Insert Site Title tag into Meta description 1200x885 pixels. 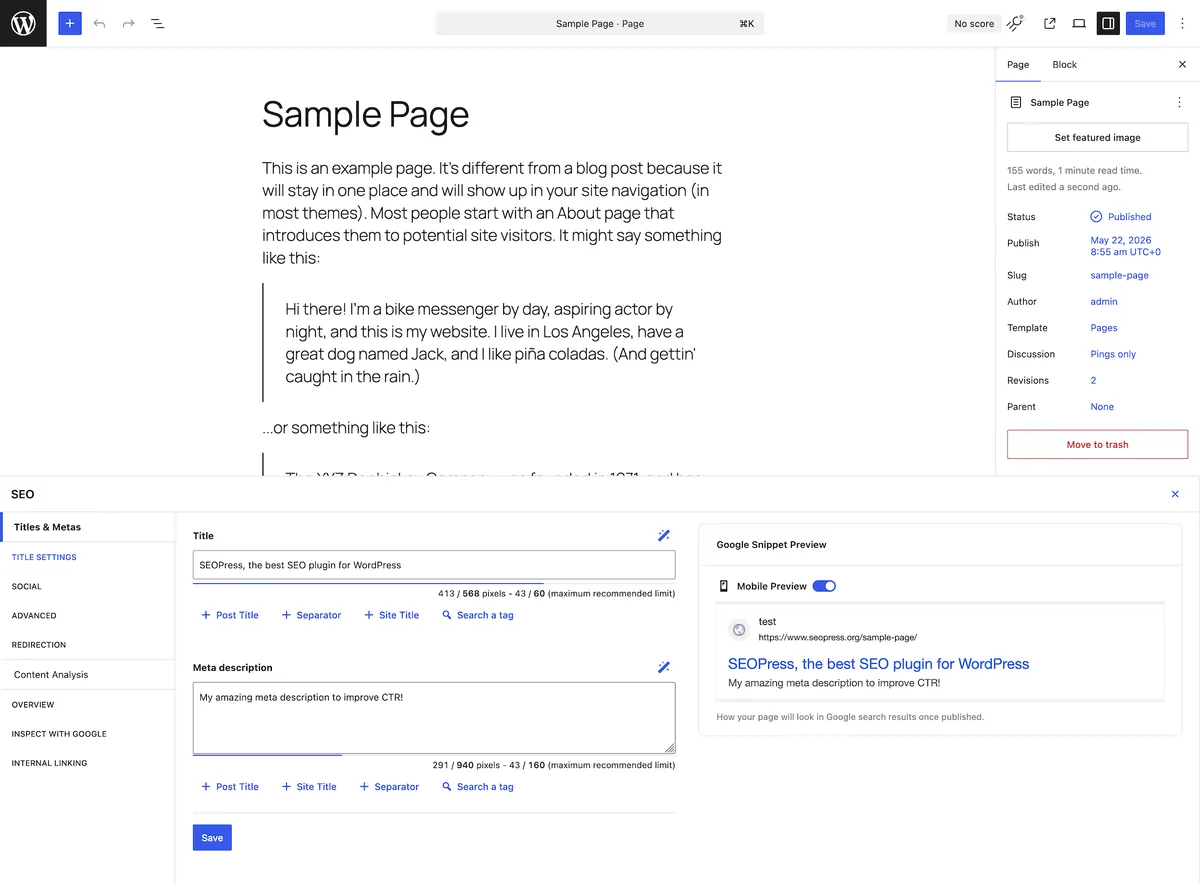click(309, 786)
